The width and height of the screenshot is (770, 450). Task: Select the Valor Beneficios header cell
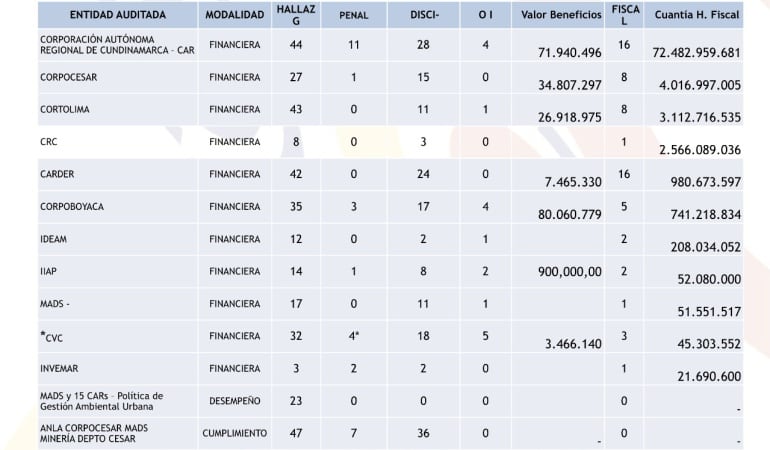pos(561,15)
